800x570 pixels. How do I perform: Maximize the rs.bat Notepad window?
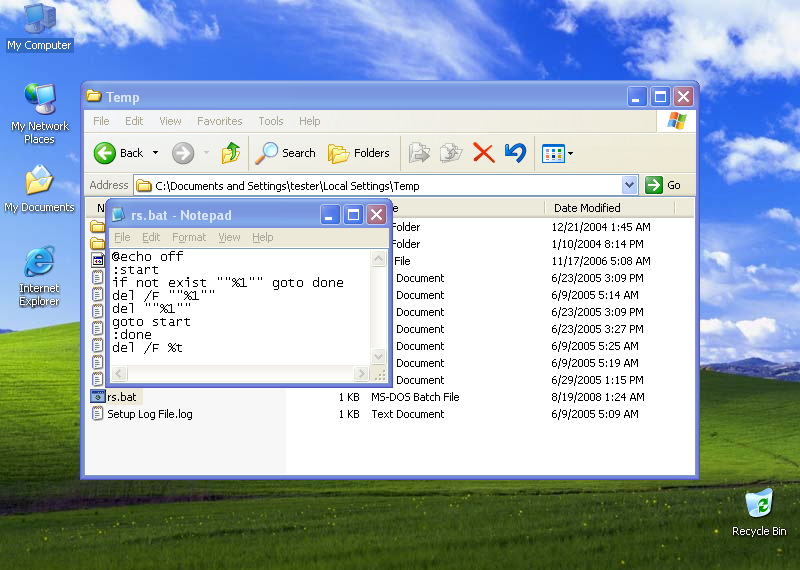353,215
